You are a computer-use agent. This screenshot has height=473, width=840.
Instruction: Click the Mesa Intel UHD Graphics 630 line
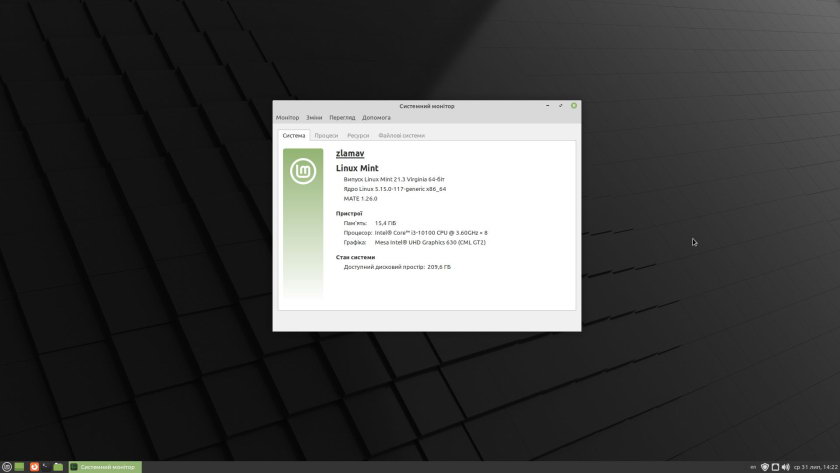pyautogui.click(x=414, y=243)
